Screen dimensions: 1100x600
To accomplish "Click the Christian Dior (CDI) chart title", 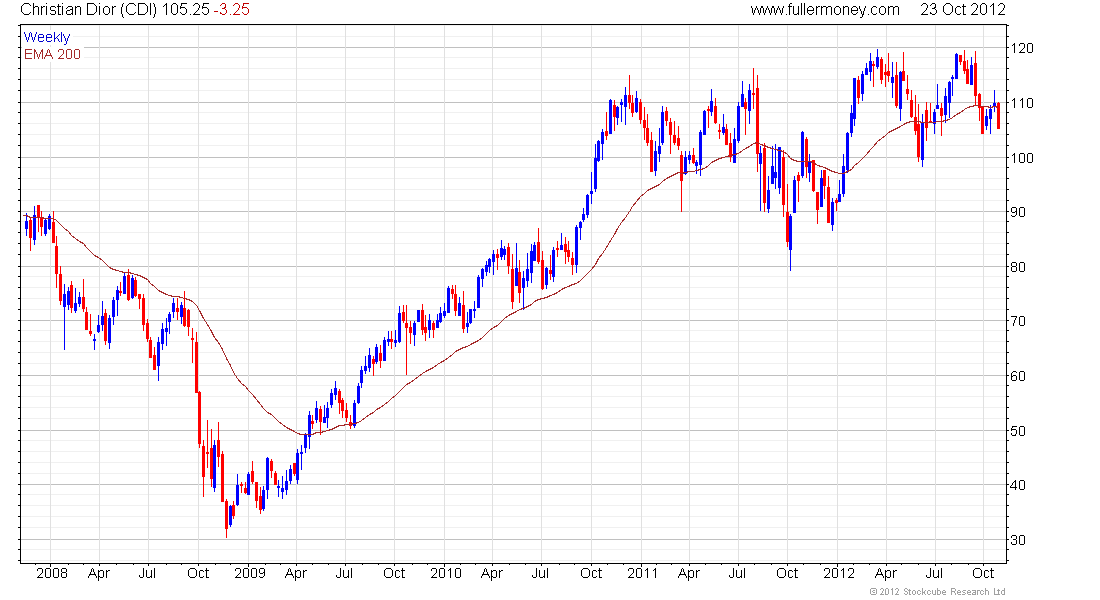I will pos(89,10).
